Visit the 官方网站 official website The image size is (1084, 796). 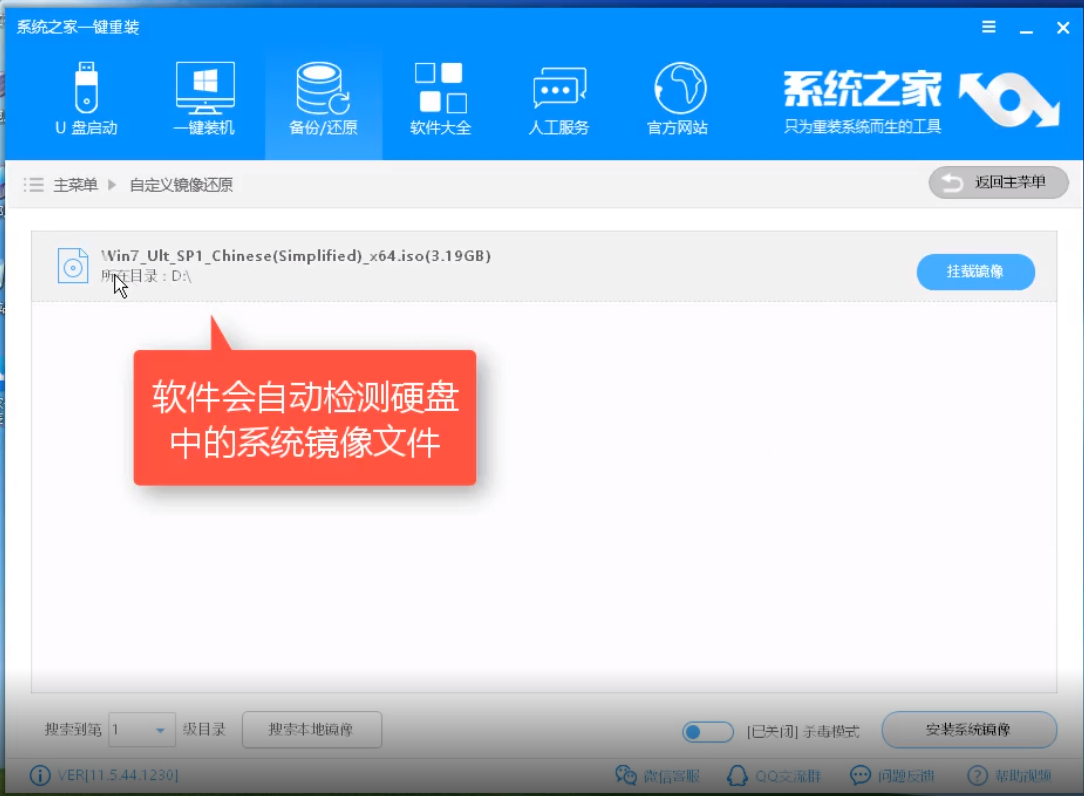tap(676, 95)
